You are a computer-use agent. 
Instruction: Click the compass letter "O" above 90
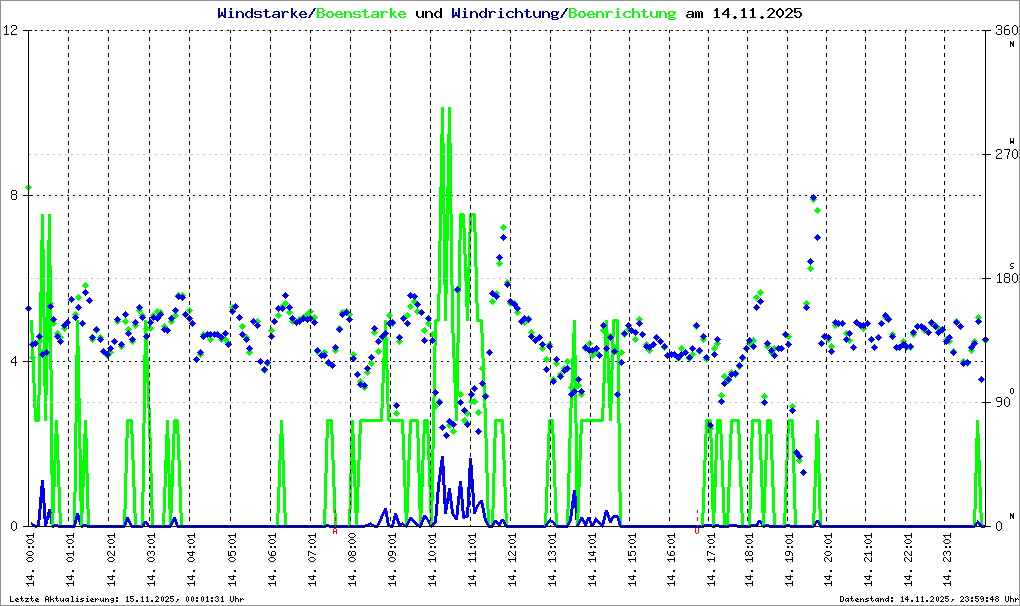(x=1012, y=390)
